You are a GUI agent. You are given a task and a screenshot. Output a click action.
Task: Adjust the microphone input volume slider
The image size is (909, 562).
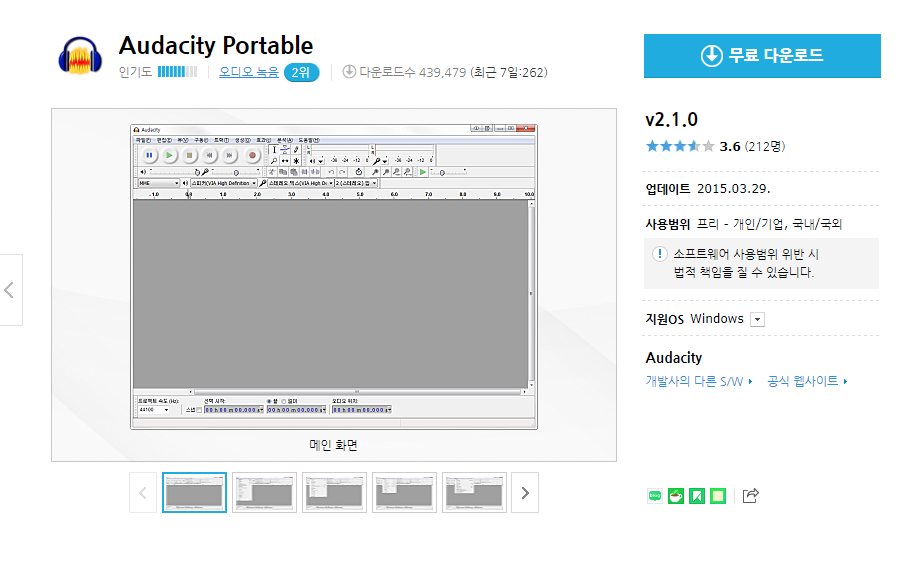click(x=236, y=172)
